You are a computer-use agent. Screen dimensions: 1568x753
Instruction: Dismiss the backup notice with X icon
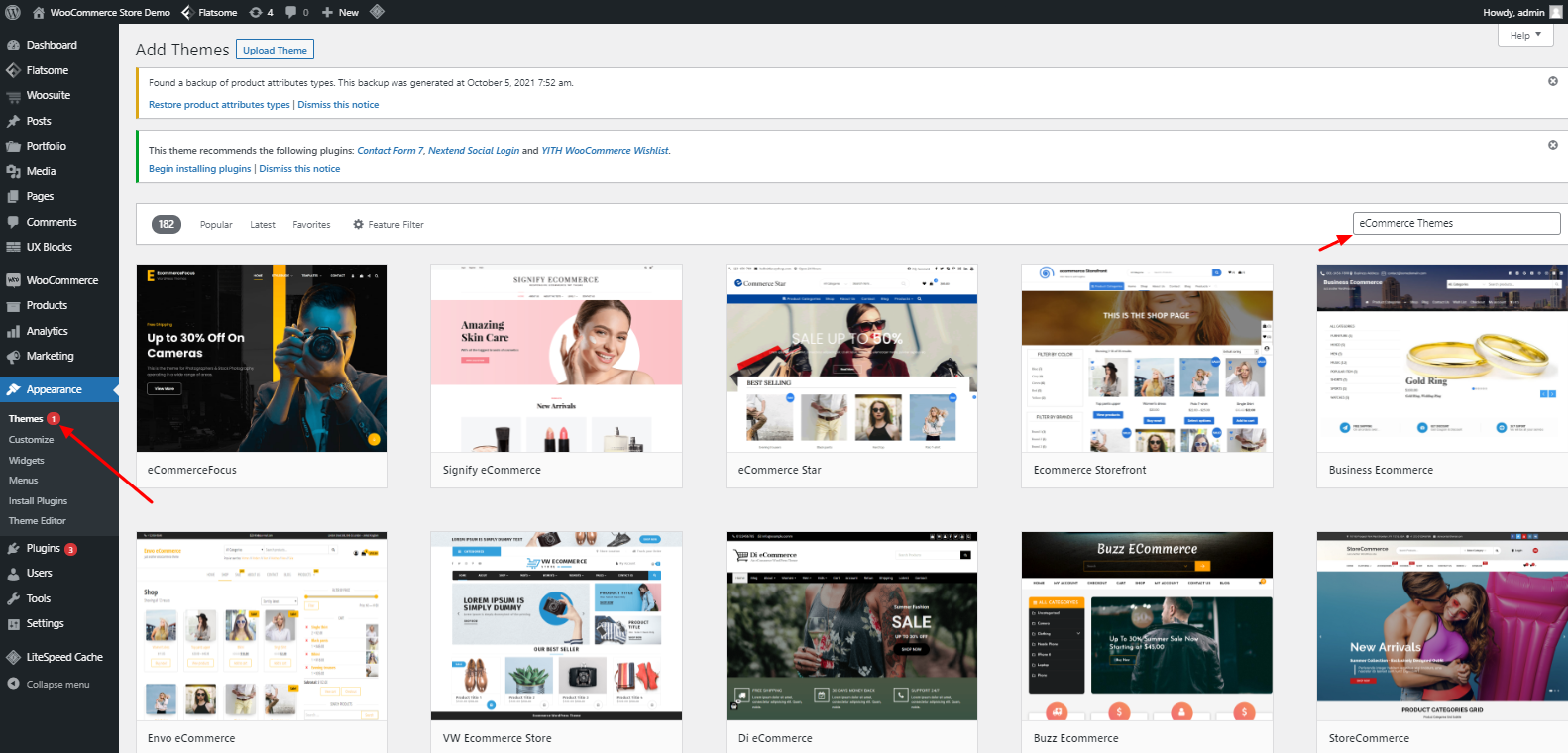click(x=1553, y=81)
